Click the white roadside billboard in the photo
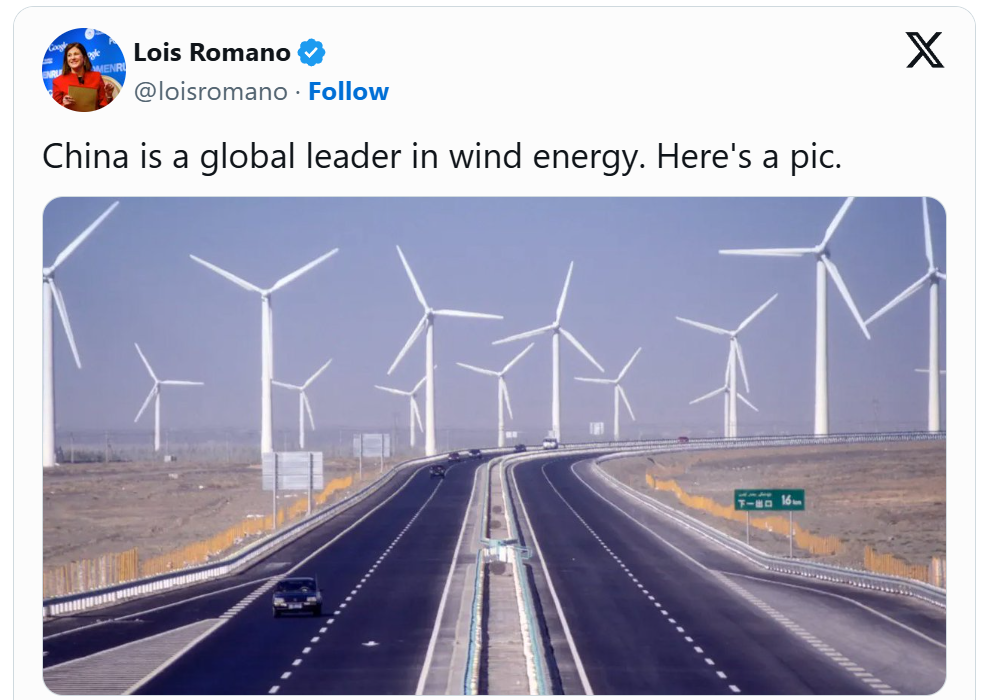Screen dimensions: 989x700 click(292, 470)
